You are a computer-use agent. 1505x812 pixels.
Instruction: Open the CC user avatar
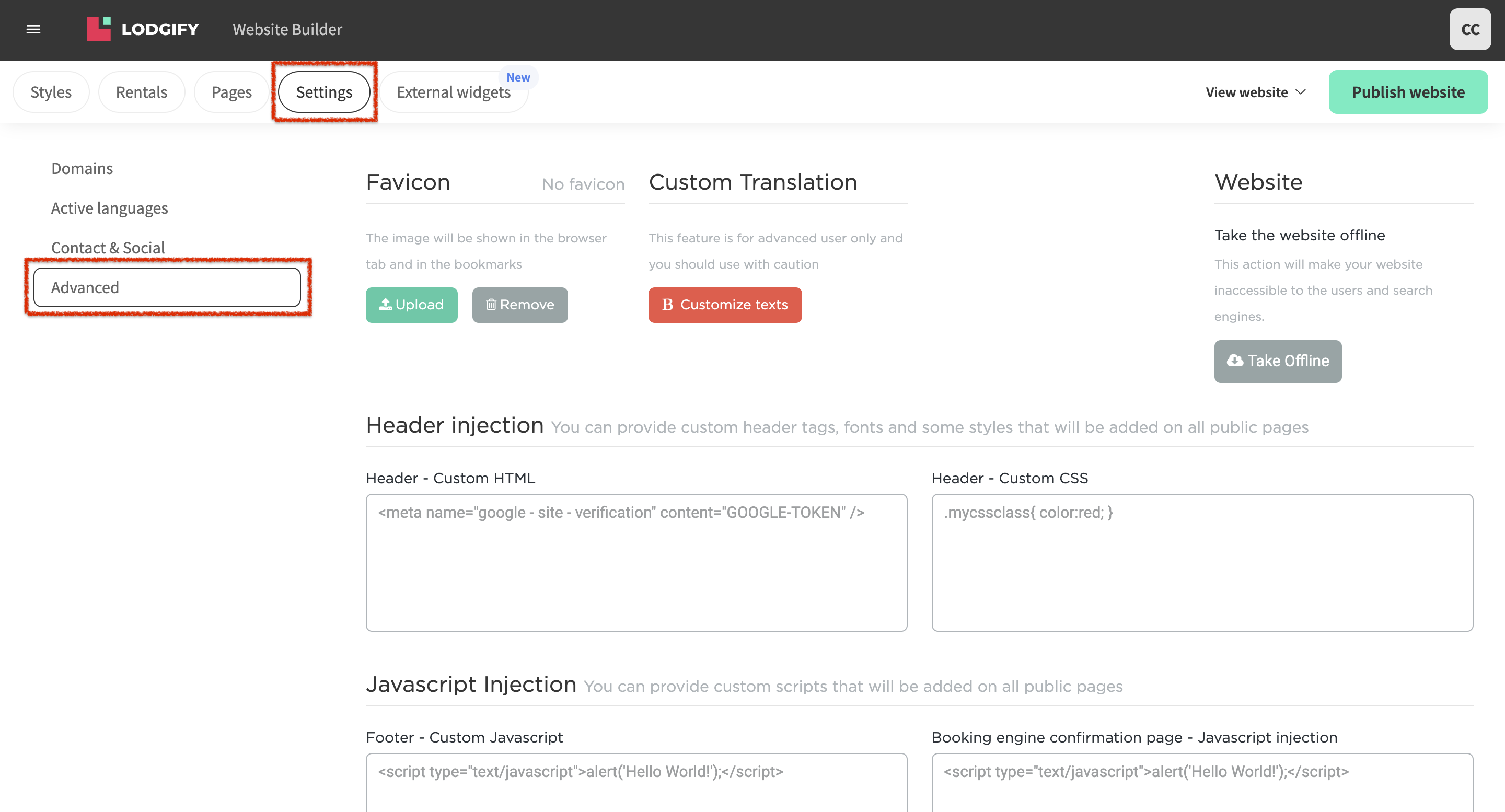pos(1469,29)
